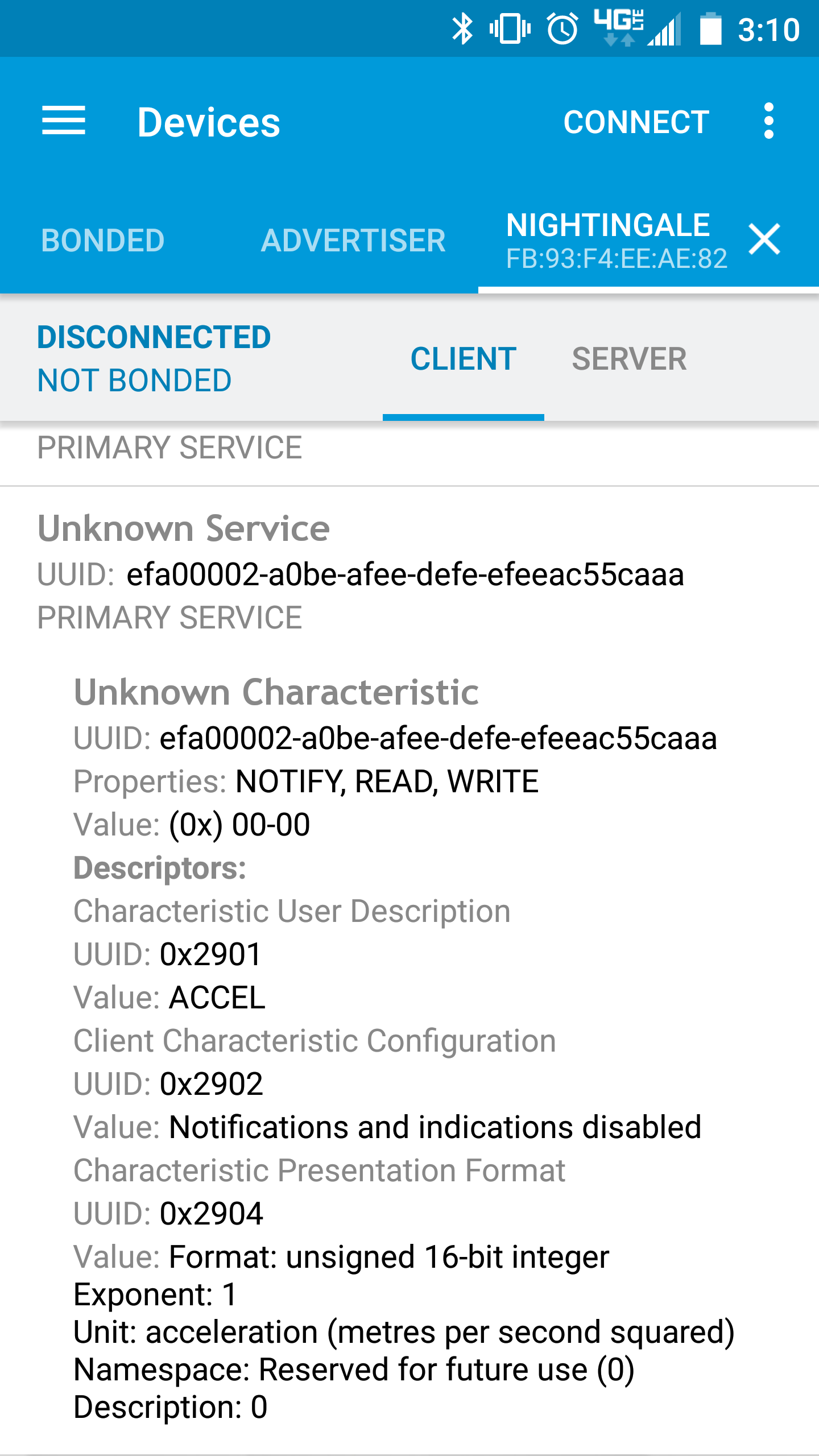The height and width of the screenshot is (1456, 819).
Task: Tap the battery status icon
Action: click(710, 30)
